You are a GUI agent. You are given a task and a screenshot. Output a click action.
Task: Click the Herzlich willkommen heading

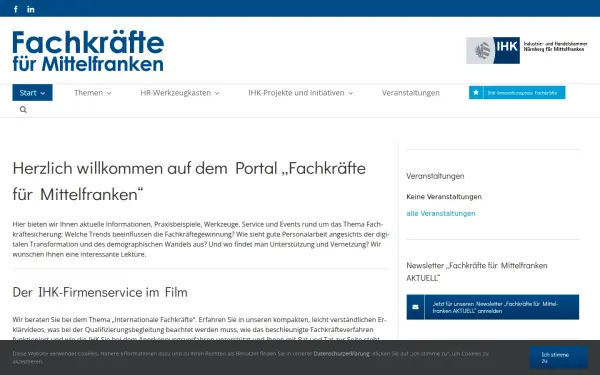point(189,181)
